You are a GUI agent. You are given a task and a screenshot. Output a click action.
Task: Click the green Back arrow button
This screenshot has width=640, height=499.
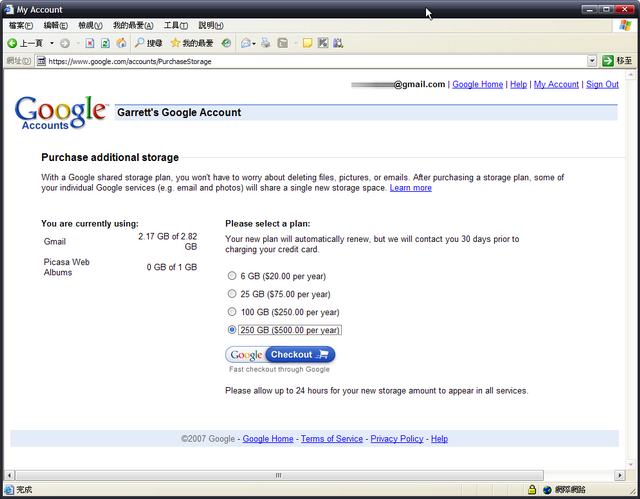click(x=12, y=43)
